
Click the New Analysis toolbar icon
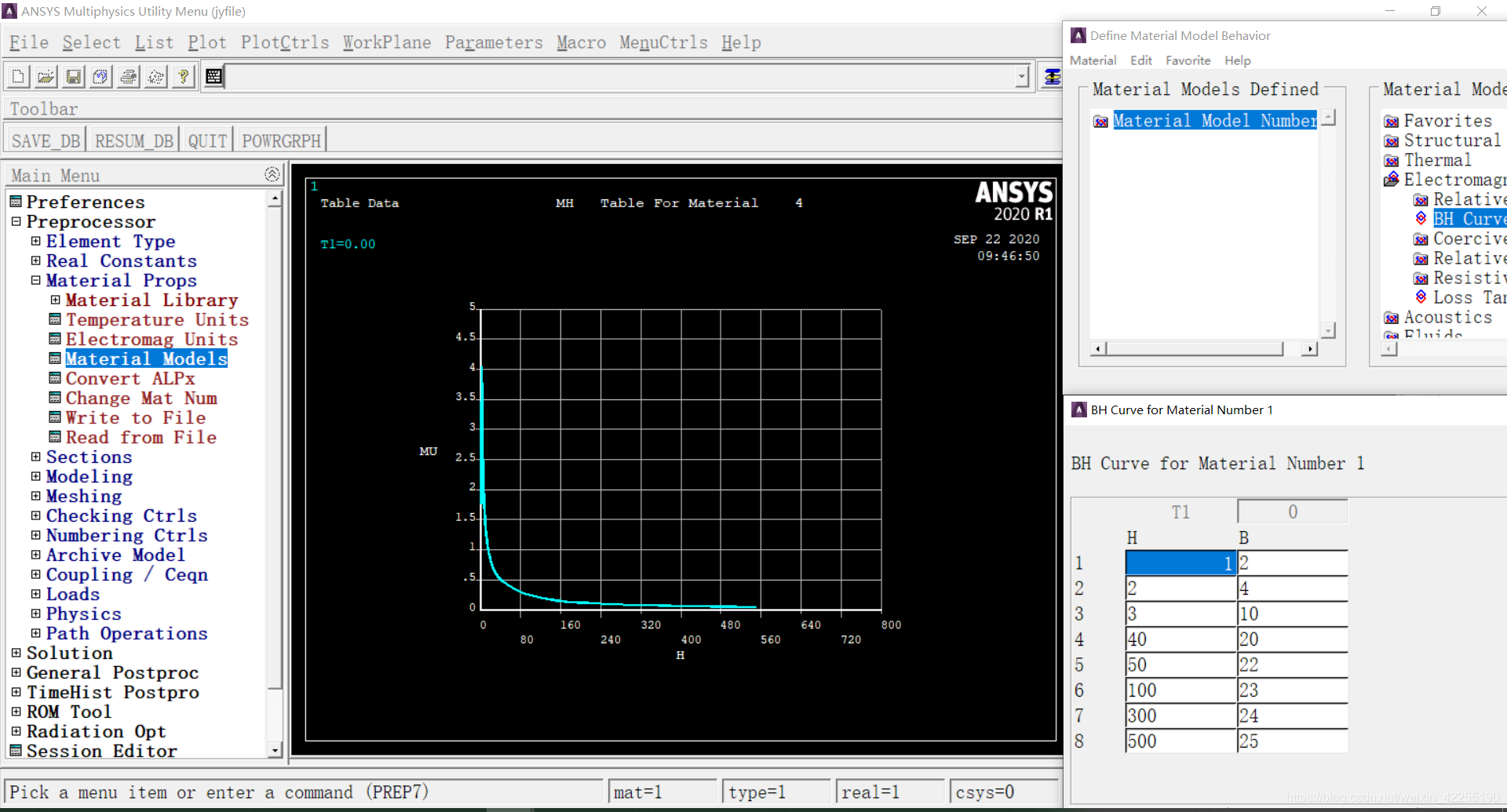(x=18, y=76)
